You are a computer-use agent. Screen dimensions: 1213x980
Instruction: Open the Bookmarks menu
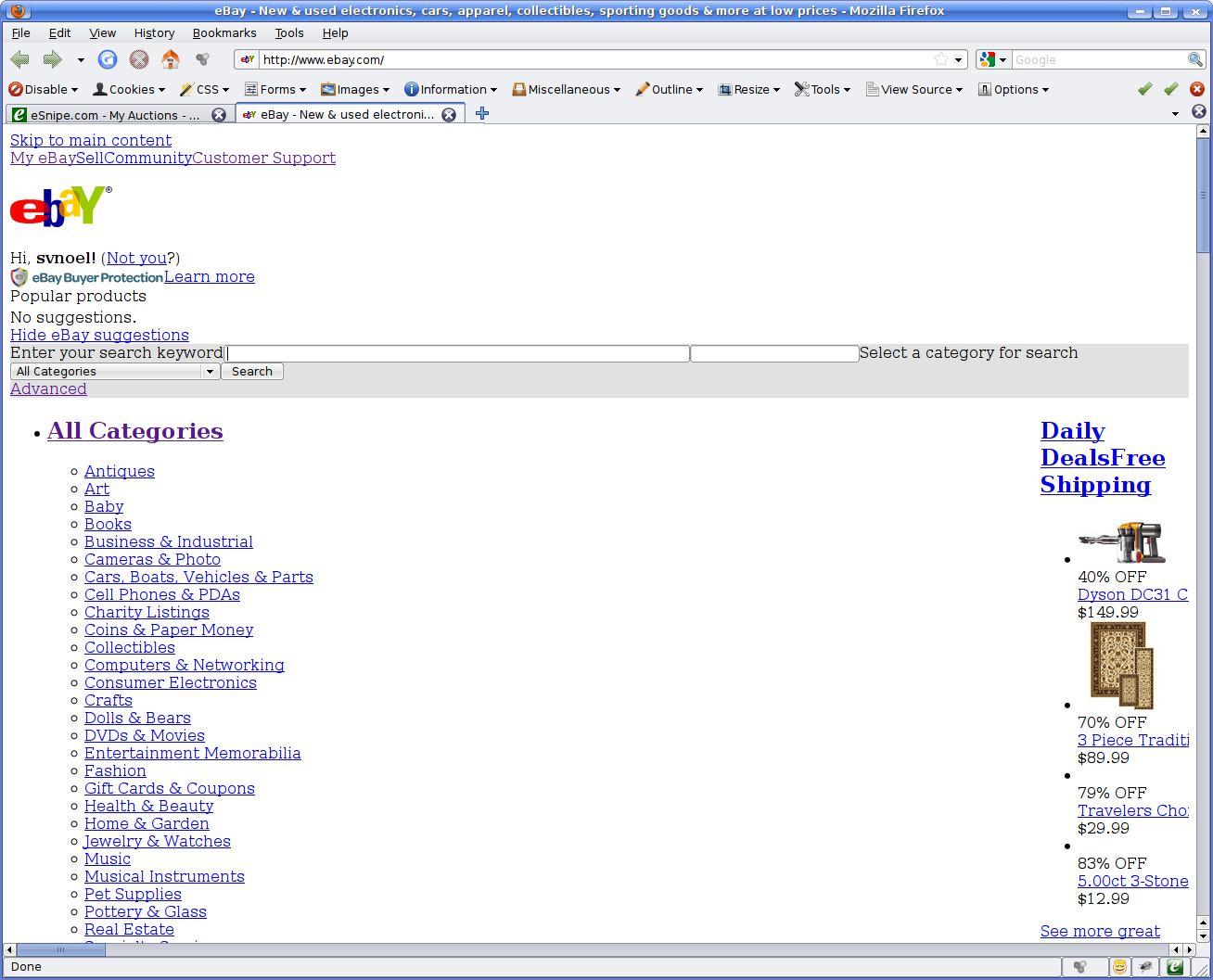click(x=224, y=33)
